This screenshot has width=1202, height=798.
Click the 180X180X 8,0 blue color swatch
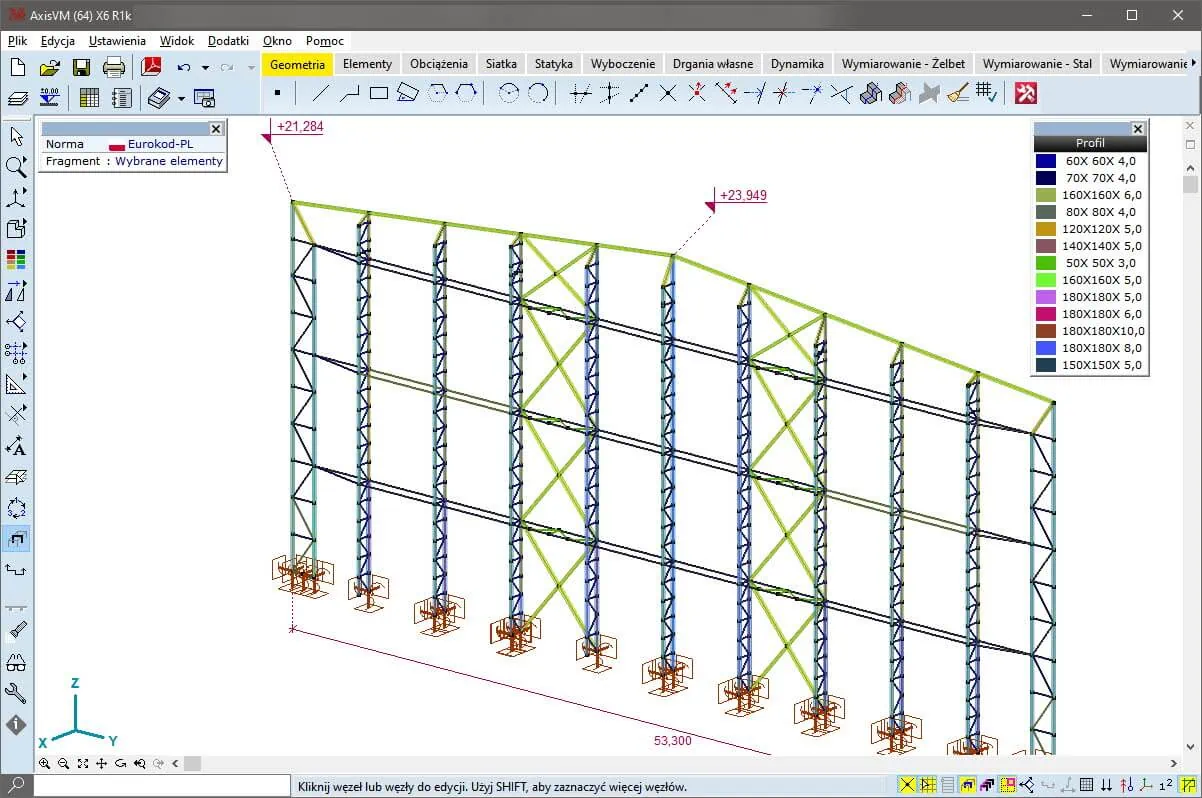coord(1046,348)
